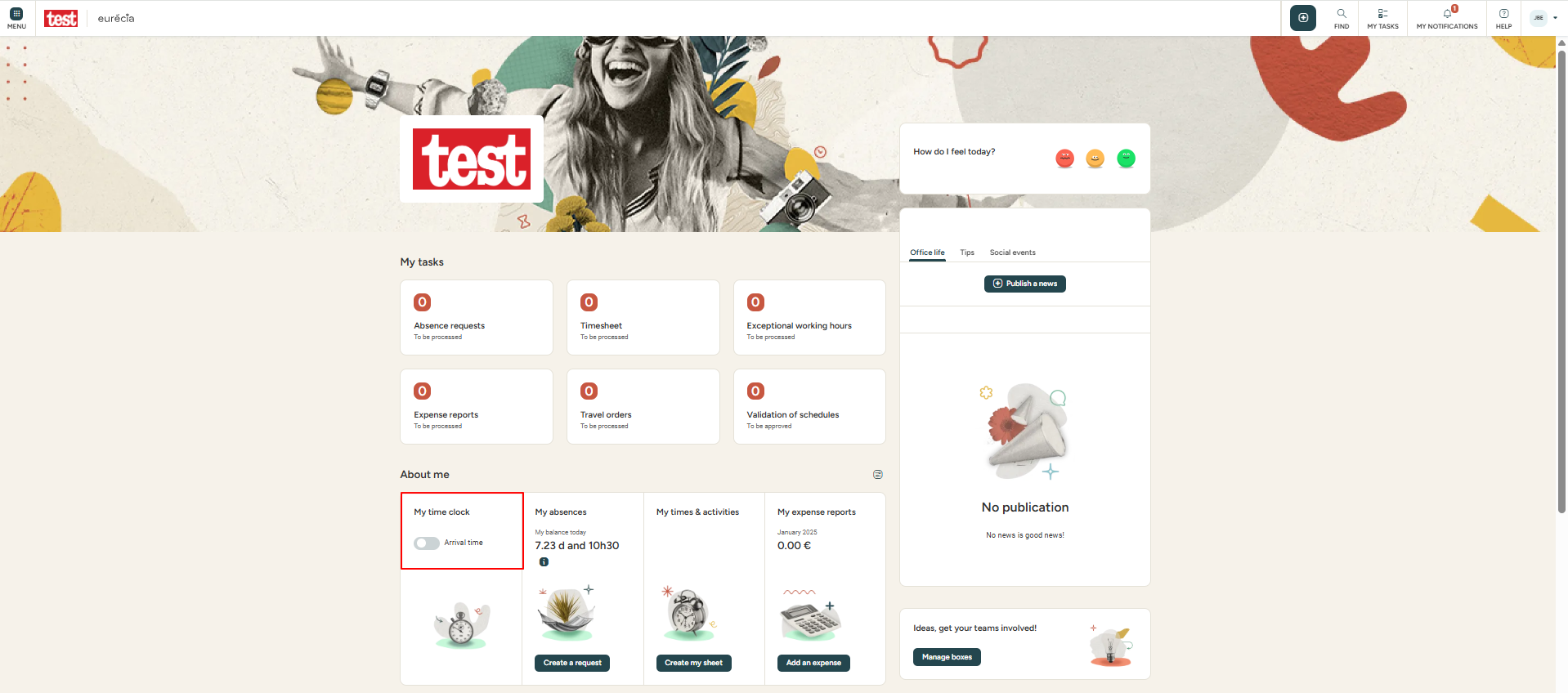
Task: Click the plus quick-create icon in header
Action: [1303, 18]
